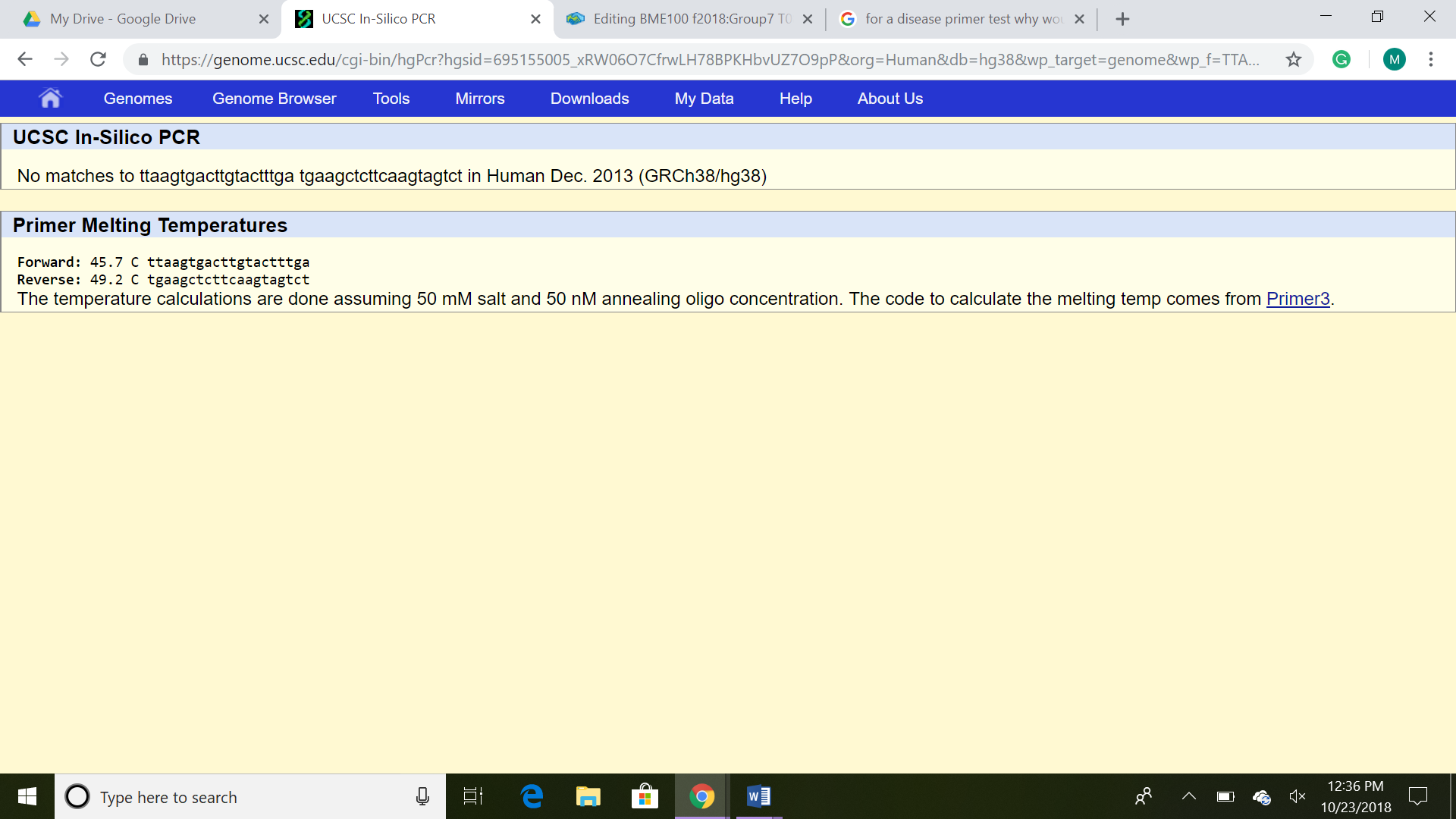Viewport: 1456px width, 819px height.
Task: Click the back navigation arrow
Action: point(25,59)
